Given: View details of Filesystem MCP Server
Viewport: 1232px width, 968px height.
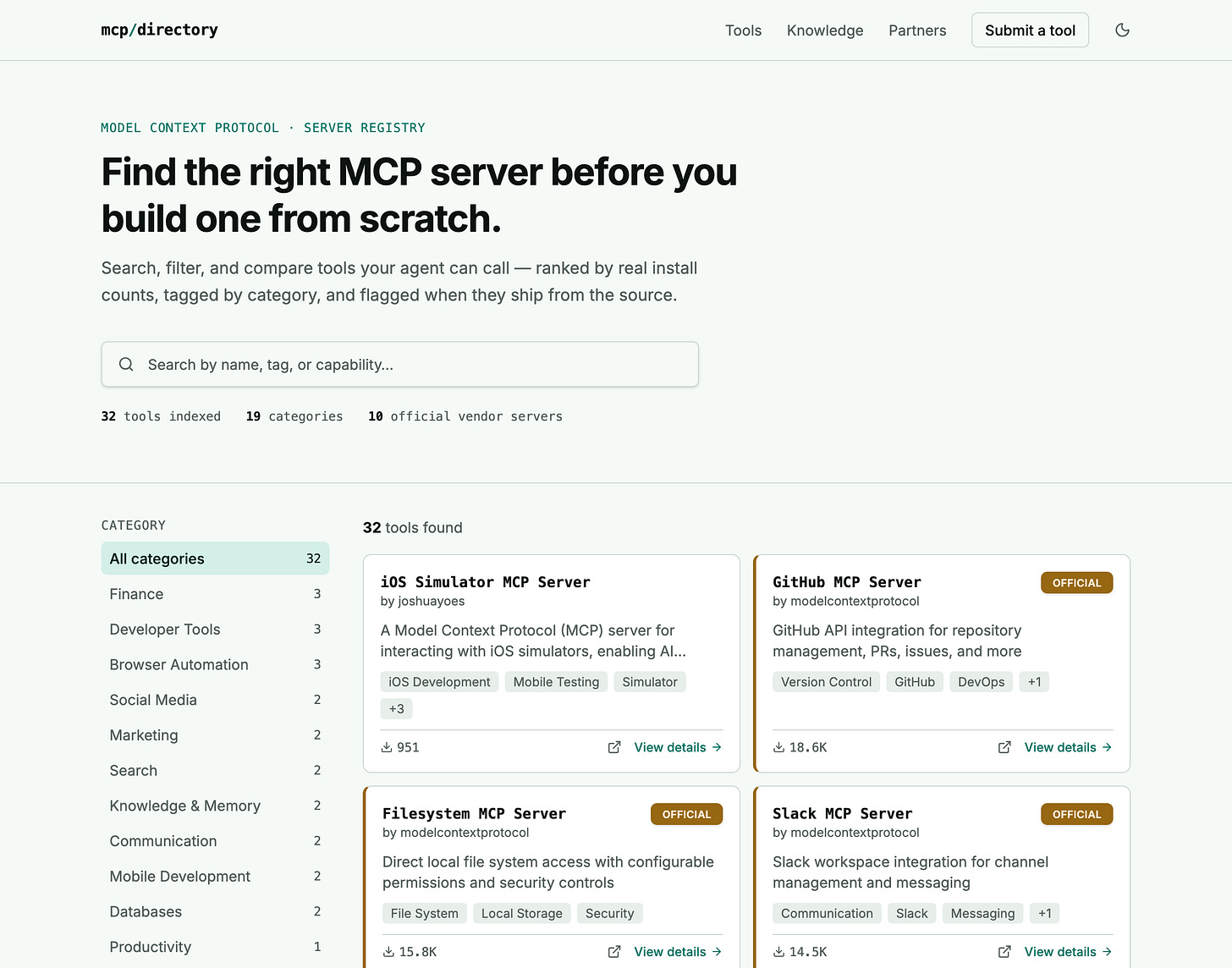Looking at the screenshot, I should (678, 952).
